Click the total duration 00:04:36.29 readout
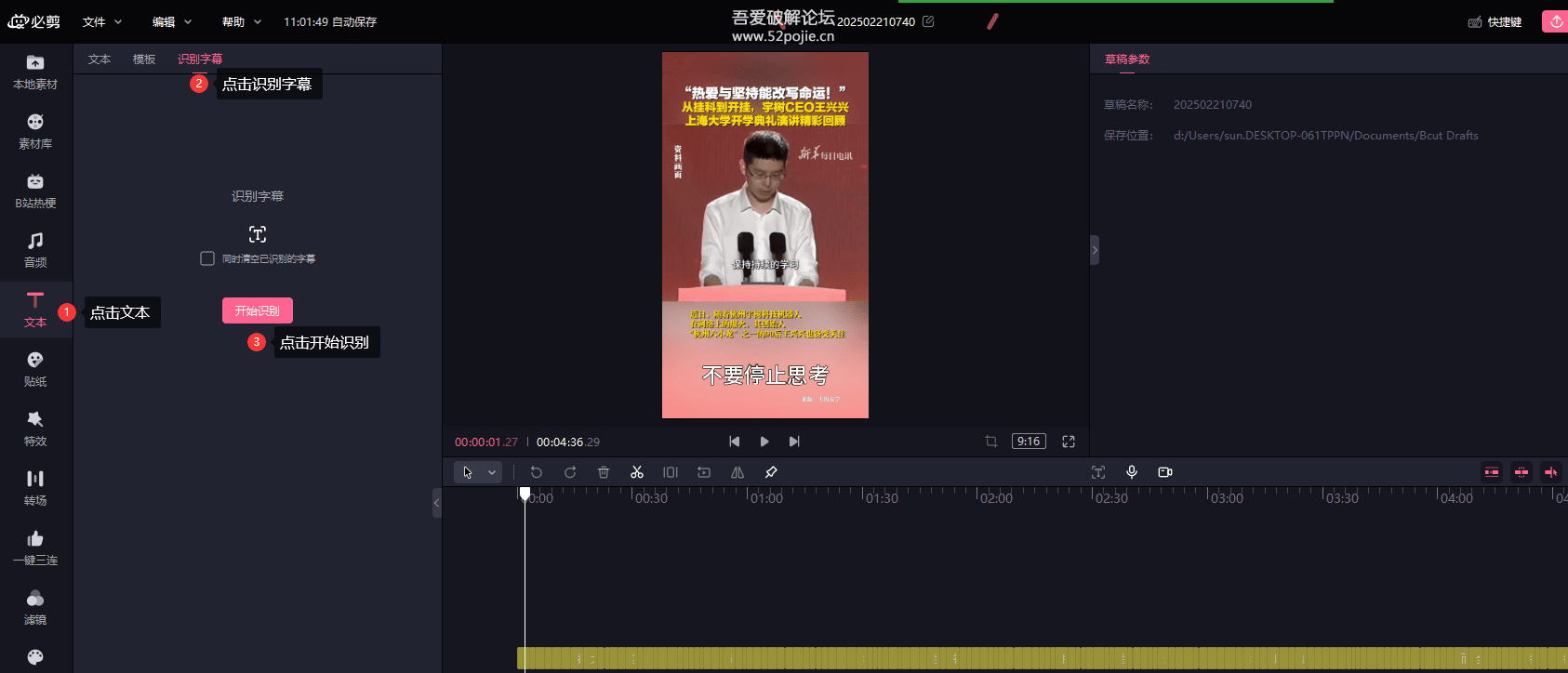The width and height of the screenshot is (1568, 673). (568, 442)
